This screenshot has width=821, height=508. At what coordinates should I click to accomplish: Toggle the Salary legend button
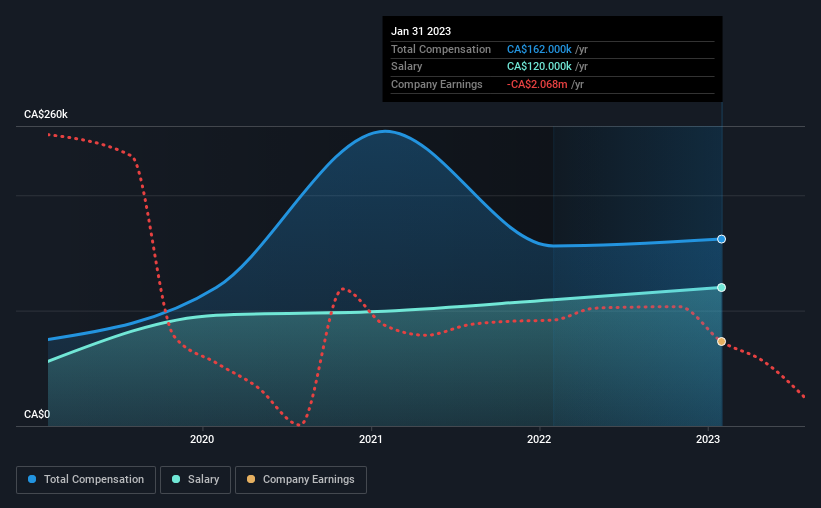click(195, 480)
